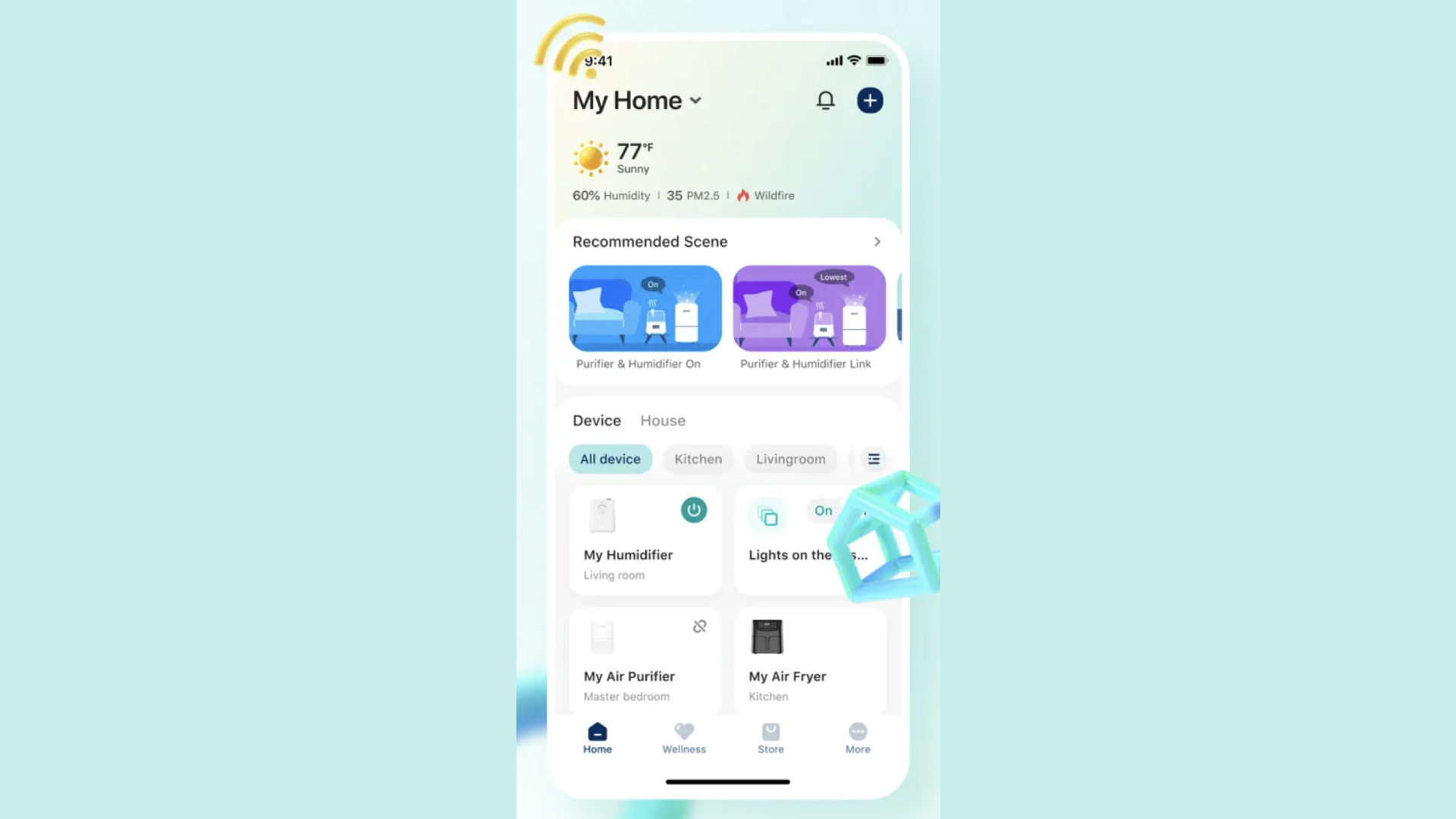Tap the power icon on My Humidifier
This screenshot has width=1456, height=819.
[x=694, y=510]
